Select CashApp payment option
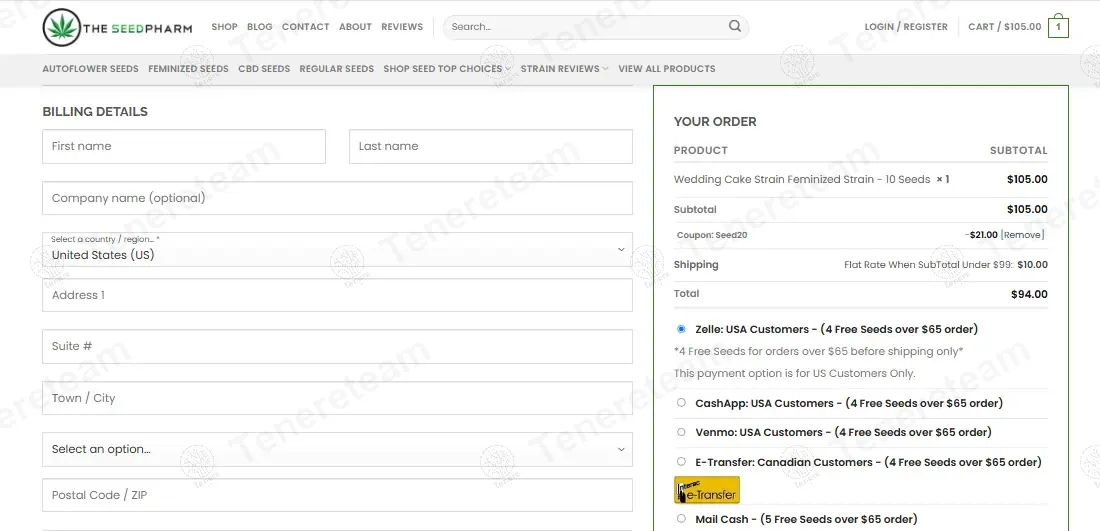The height and width of the screenshot is (531, 1100). coord(681,403)
